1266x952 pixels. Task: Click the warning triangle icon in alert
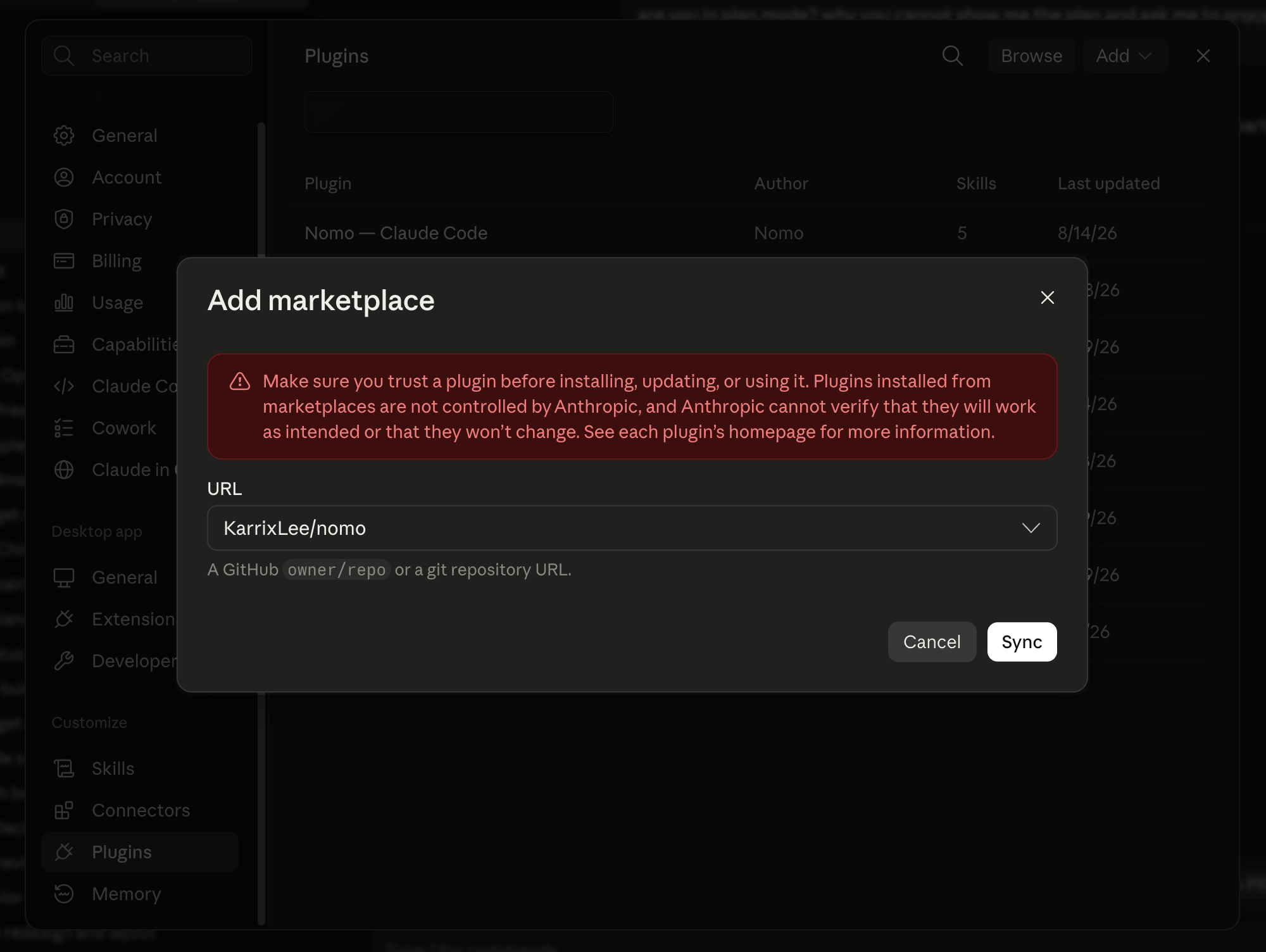pyautogui.click(x=240, y=381)
